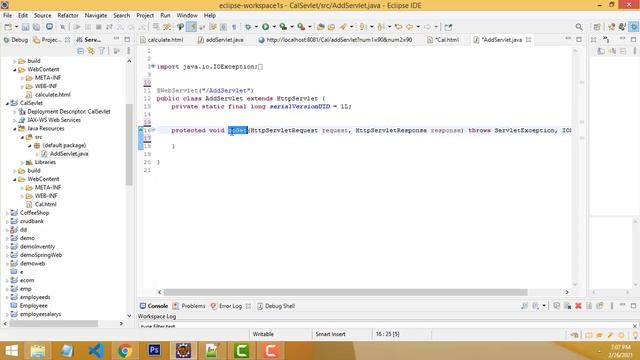Click the Open Perspective icon
Image resolution: width=640 pixels, height=360 pixels.
coord(597,27)
